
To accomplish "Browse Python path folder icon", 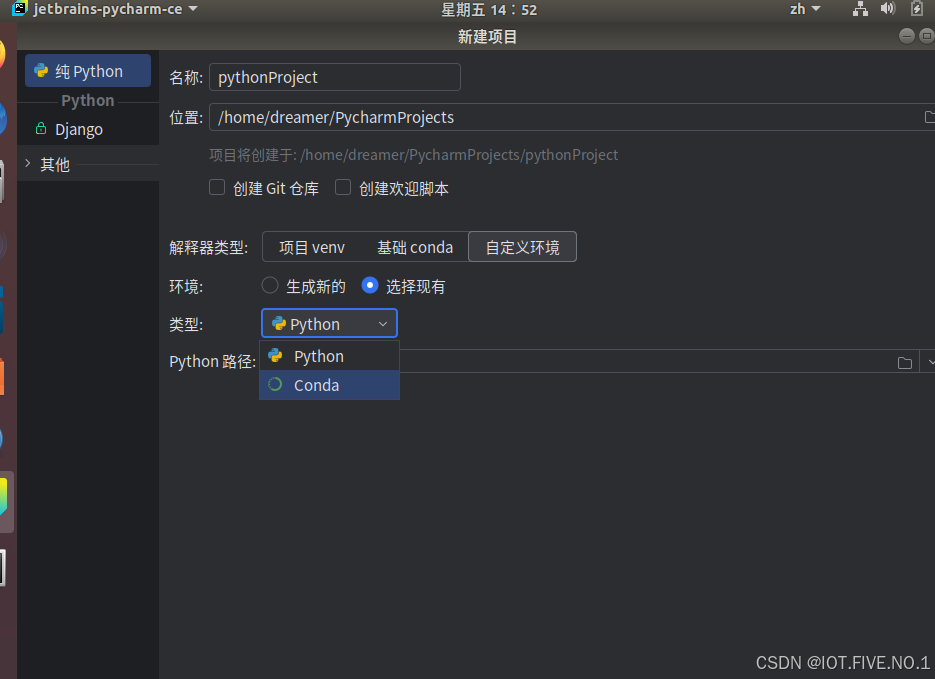I will (905, 362).
